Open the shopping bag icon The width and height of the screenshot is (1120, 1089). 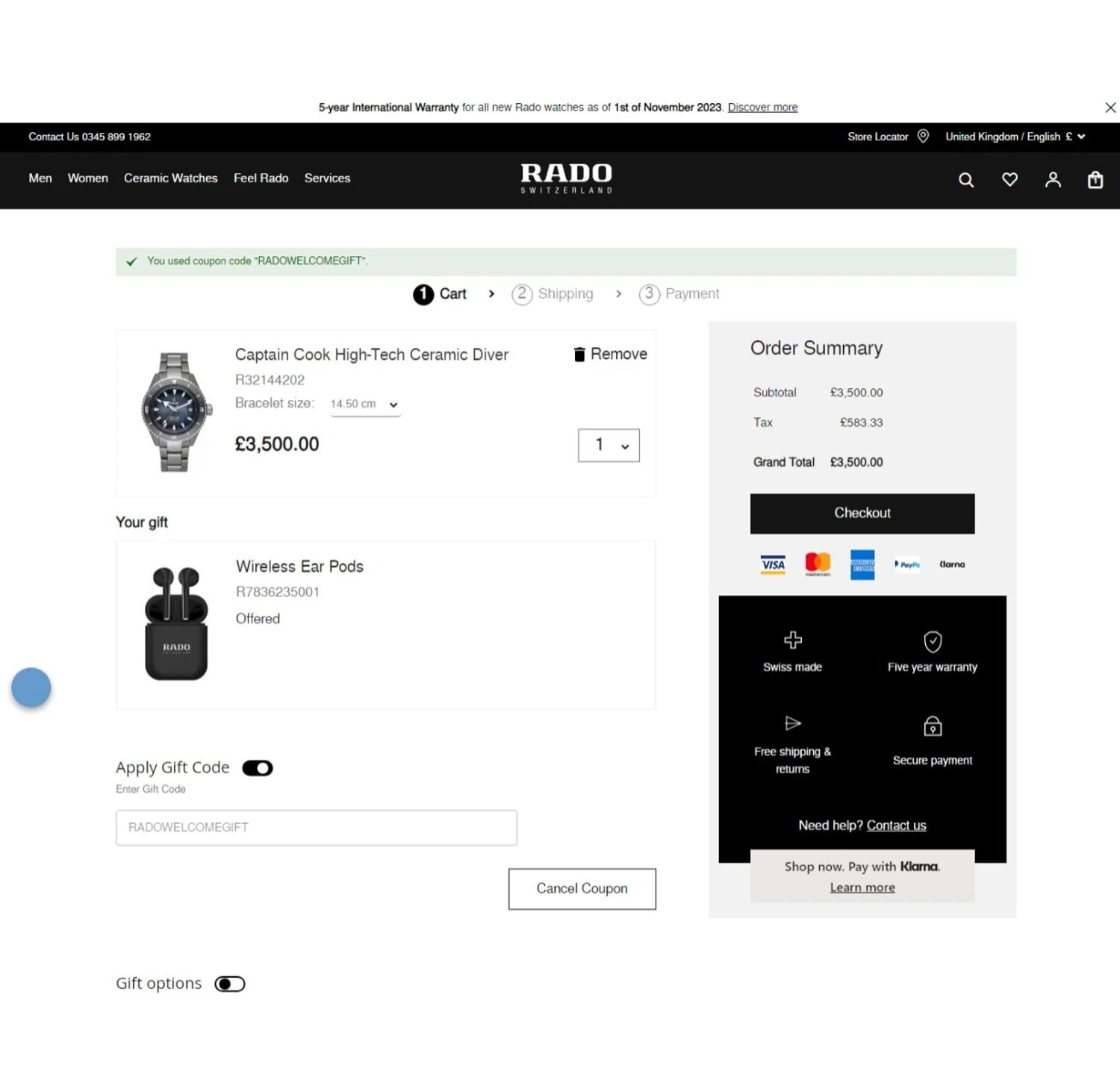click(x=1095, y=180)
